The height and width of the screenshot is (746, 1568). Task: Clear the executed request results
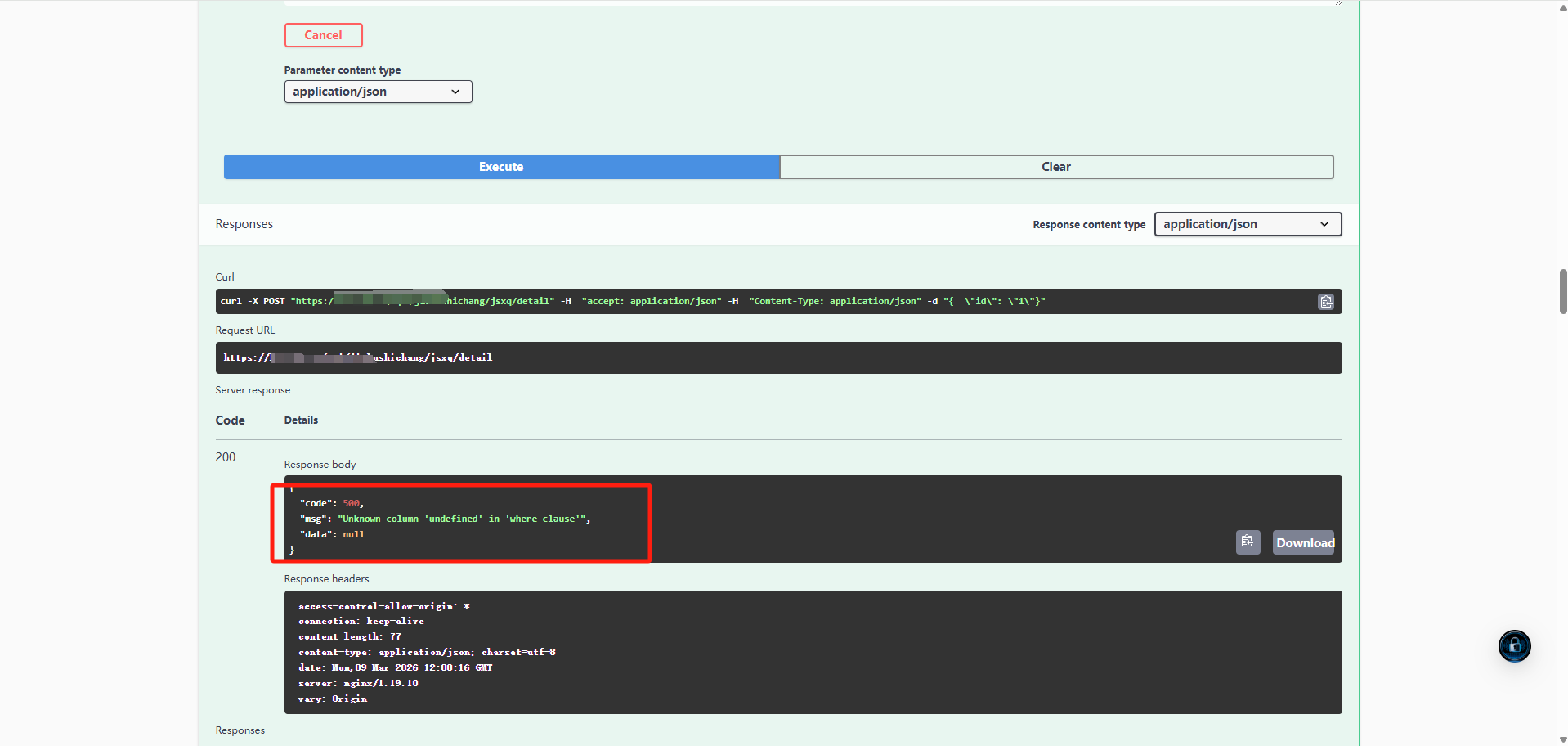[x=1055, y=167]
